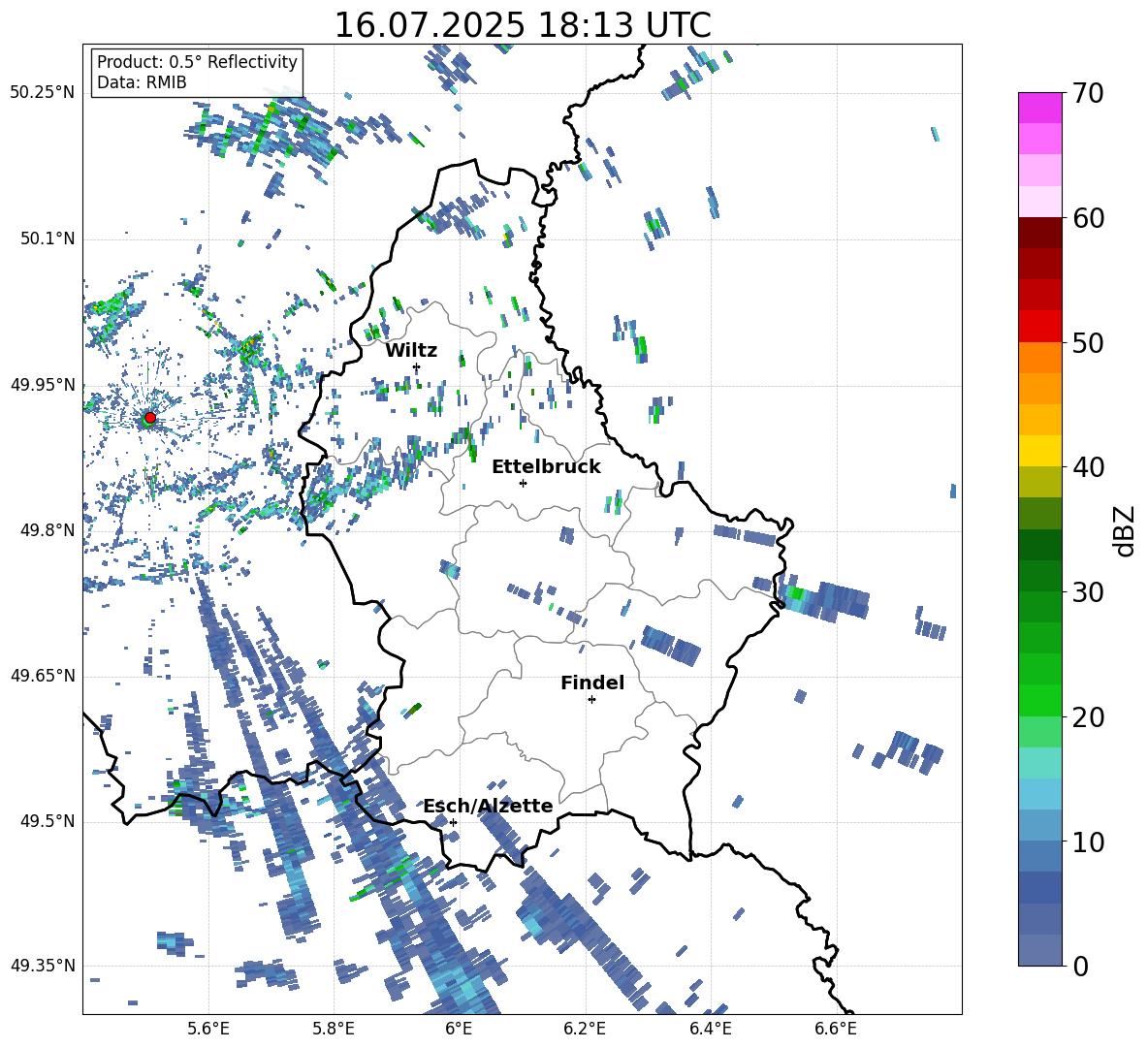Click the 6.2°E longitude label
The height and width of the screenshot is (1048, 1148).
[585, 1029]
